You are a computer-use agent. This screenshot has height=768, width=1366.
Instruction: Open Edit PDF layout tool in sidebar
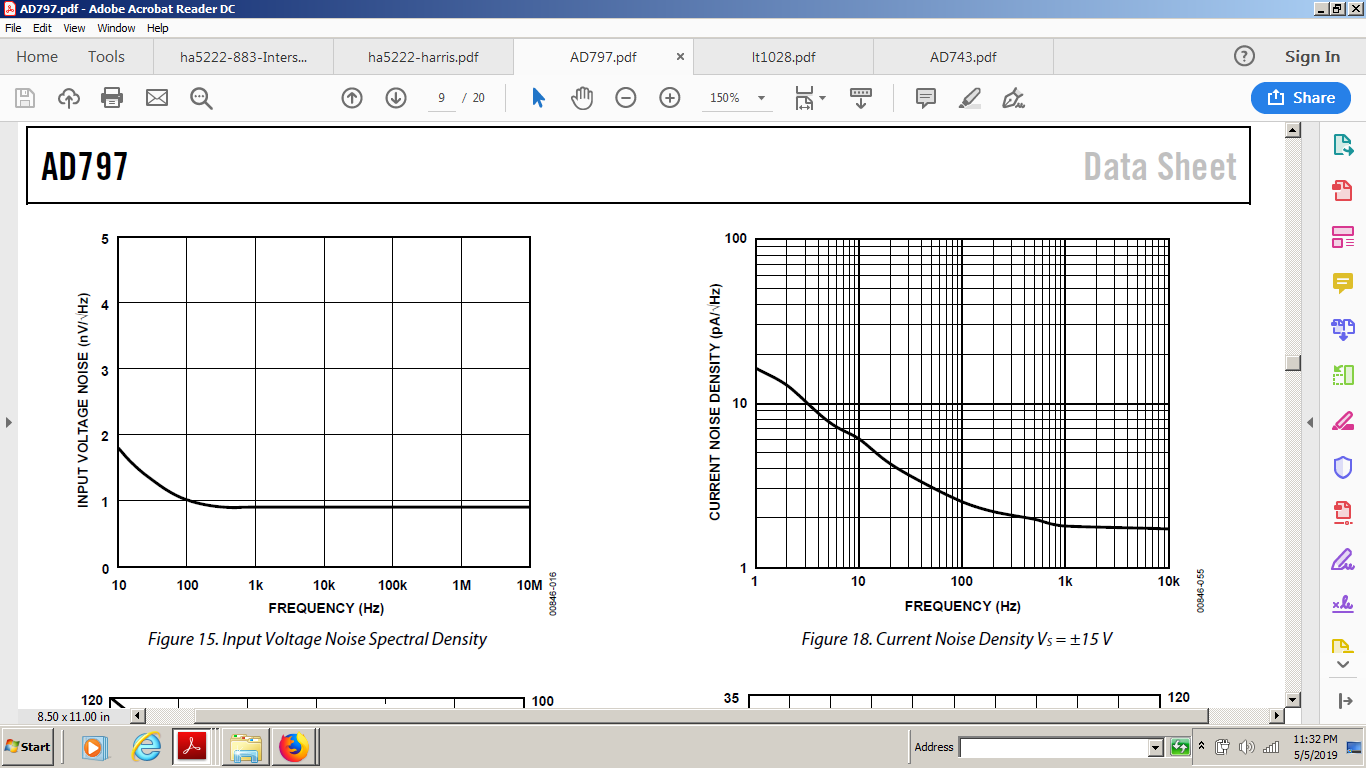coord(1343,237)
